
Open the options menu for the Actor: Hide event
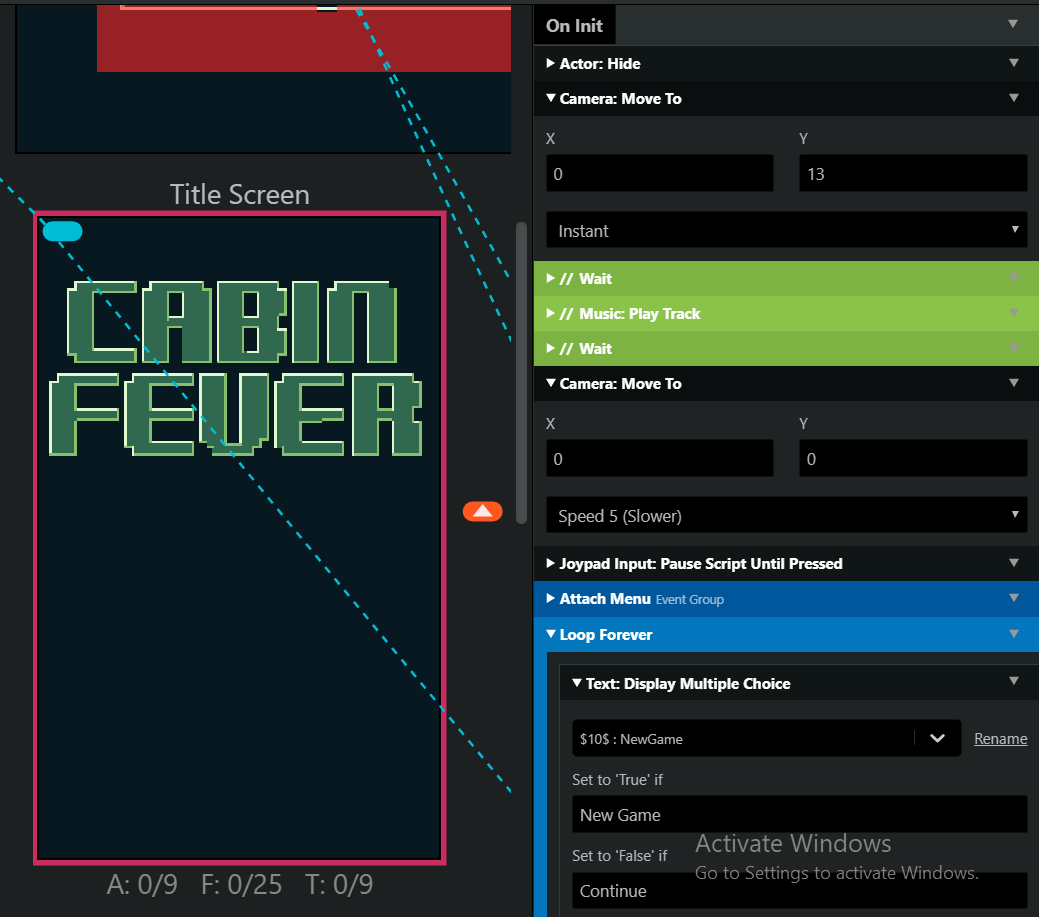1014,63
